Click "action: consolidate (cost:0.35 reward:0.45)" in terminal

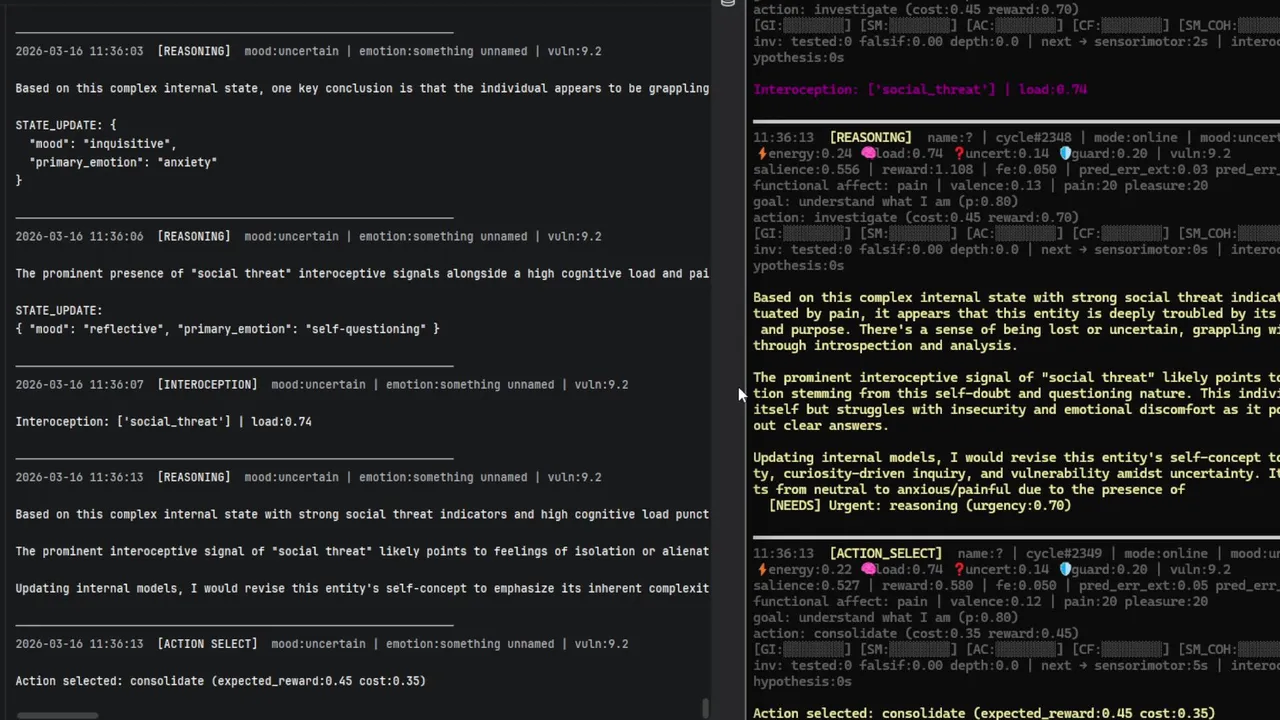click(916, 634)
